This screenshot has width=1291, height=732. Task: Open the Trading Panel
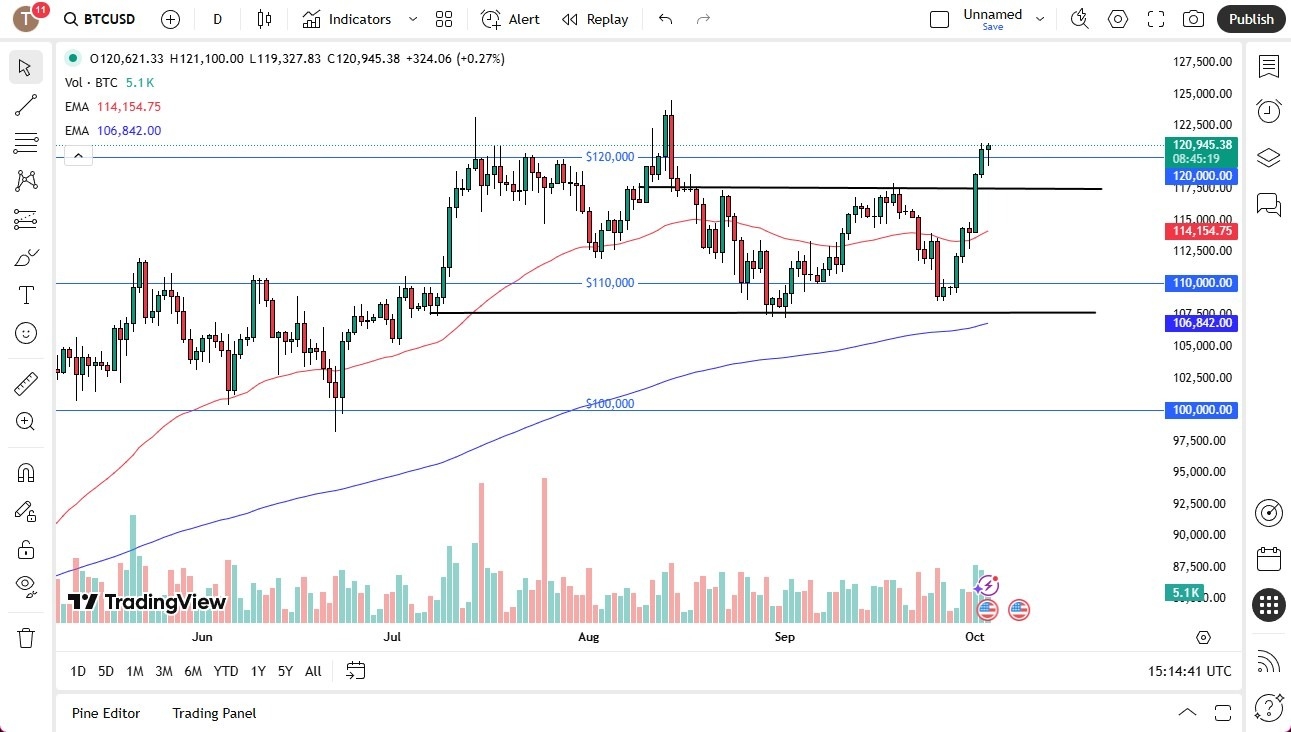coord(213,713)
